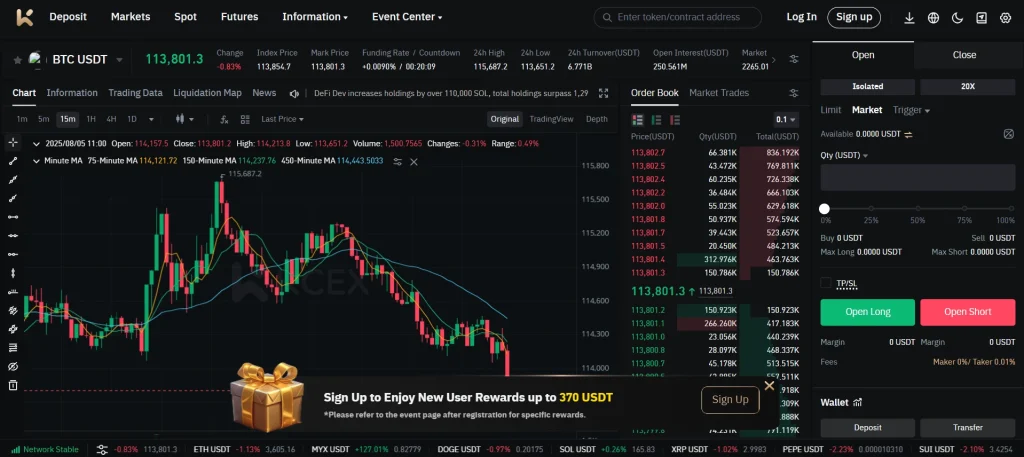Expand the chart to fullscreen
Image resolution: width=1024 pixels, height=457 pixels.
click(x=603, y=93)
